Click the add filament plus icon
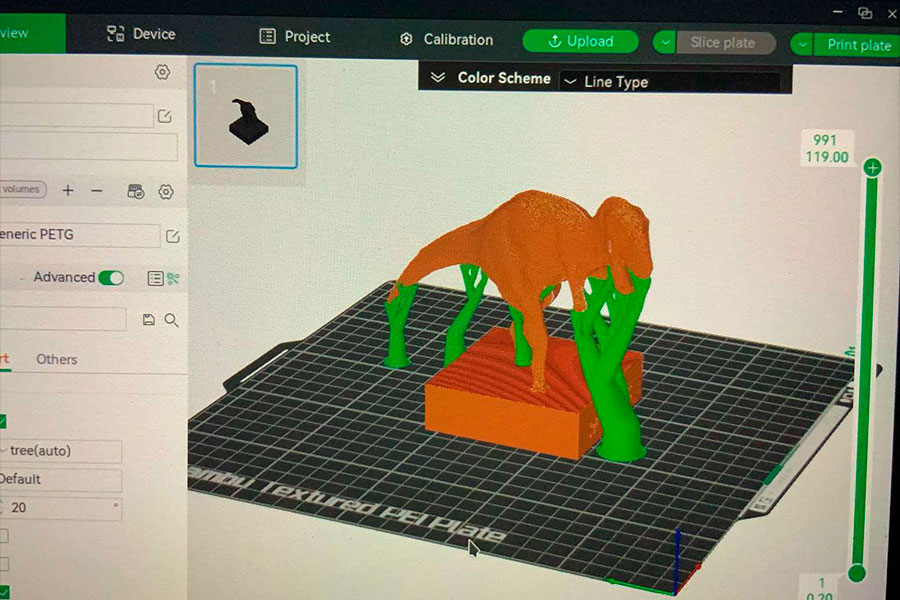 [68, 190]
